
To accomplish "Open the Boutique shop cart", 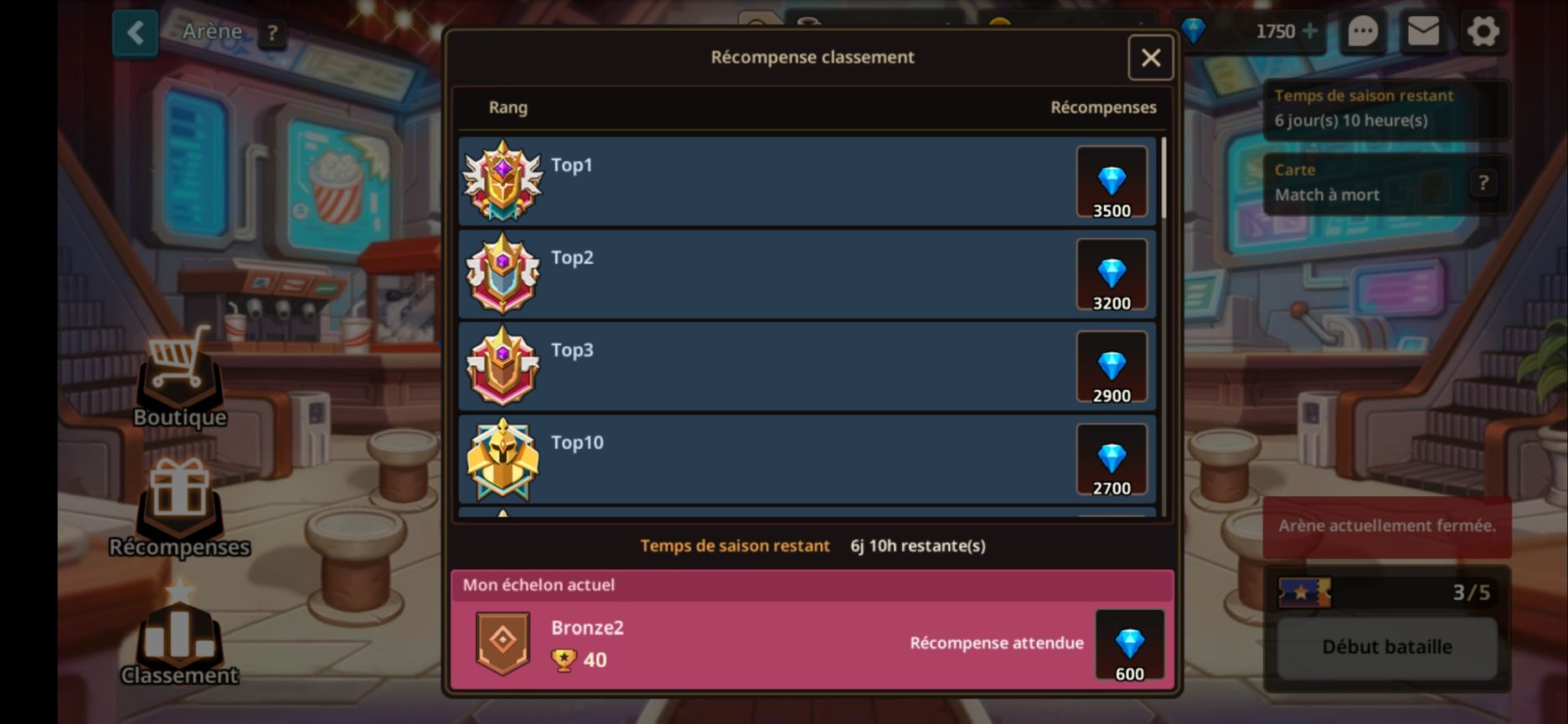I will coord(179,377).
